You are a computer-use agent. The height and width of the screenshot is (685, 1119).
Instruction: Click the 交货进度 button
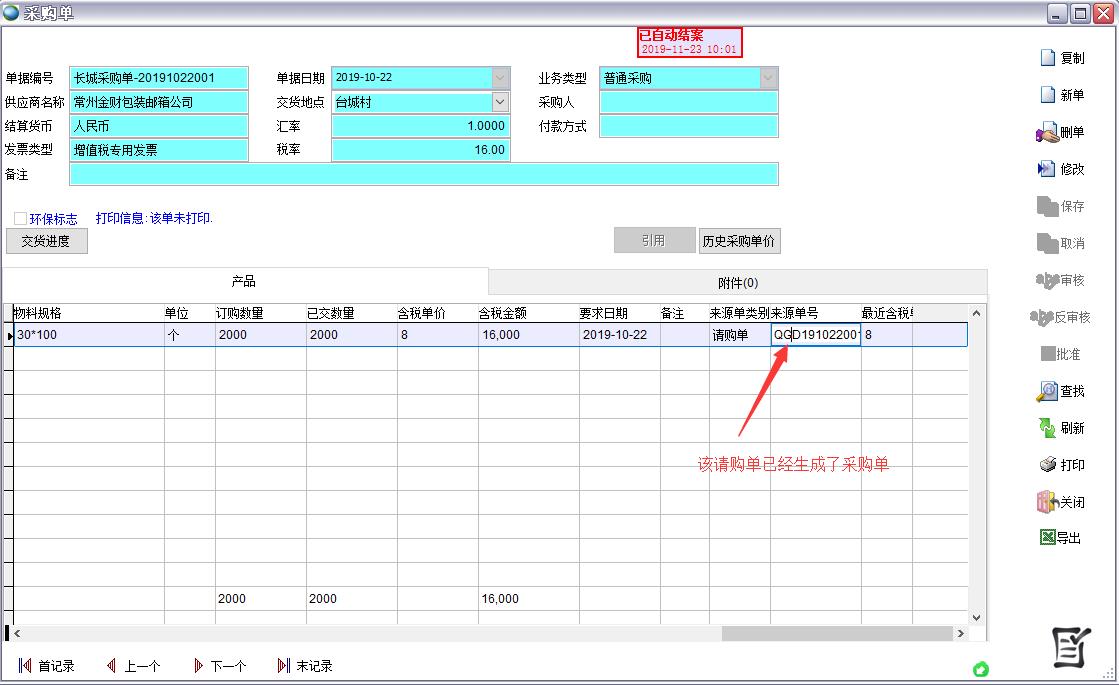pos(46,241)
